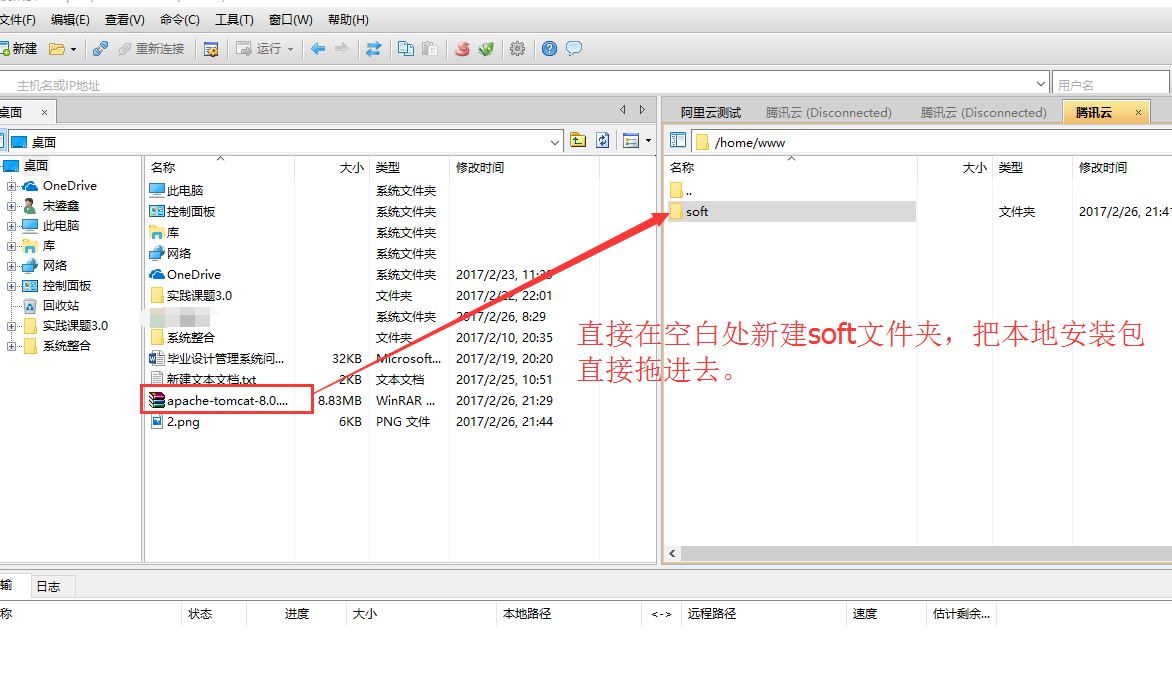Open the 工具(T) menu

pos(235,19)
